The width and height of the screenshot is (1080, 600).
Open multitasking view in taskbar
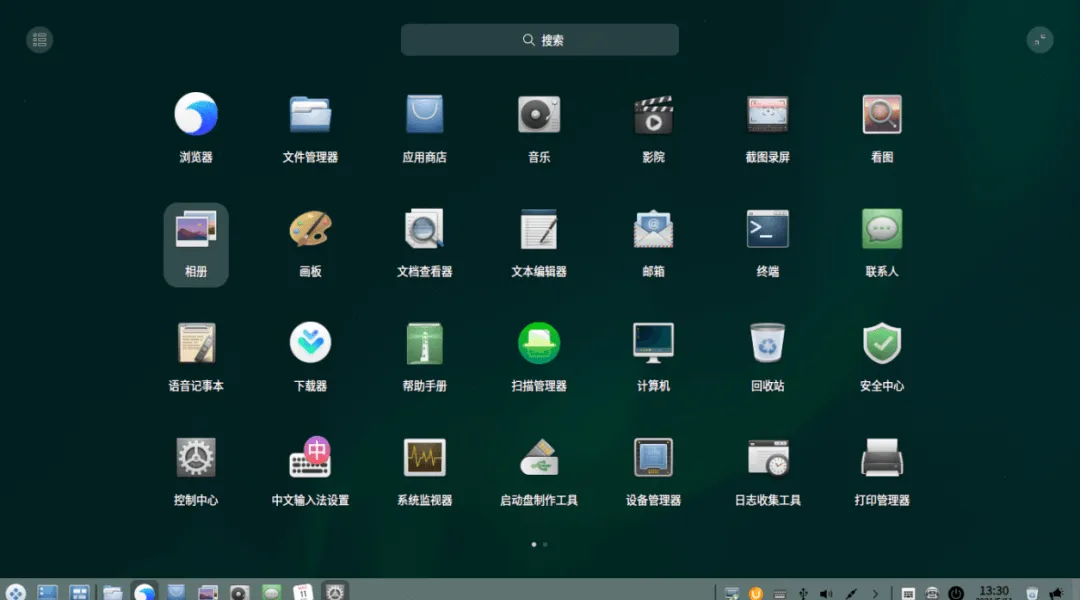79,592
